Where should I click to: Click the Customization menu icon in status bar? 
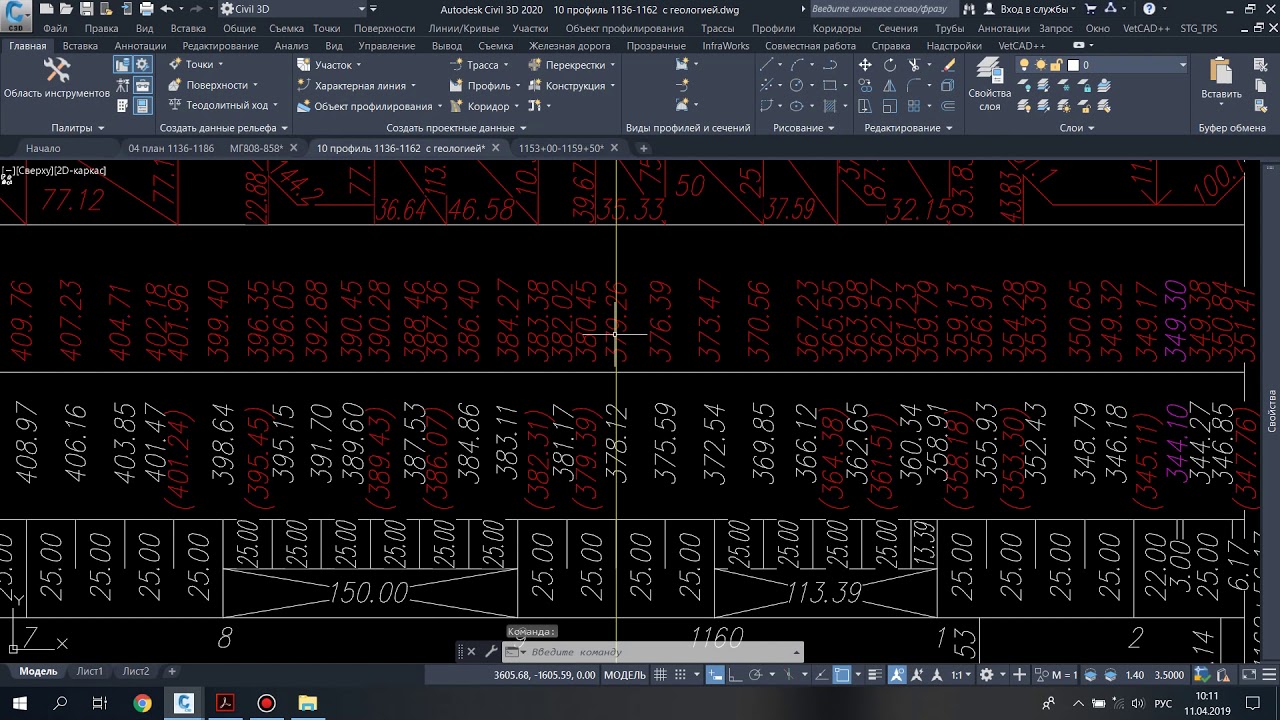point(1268,675)
